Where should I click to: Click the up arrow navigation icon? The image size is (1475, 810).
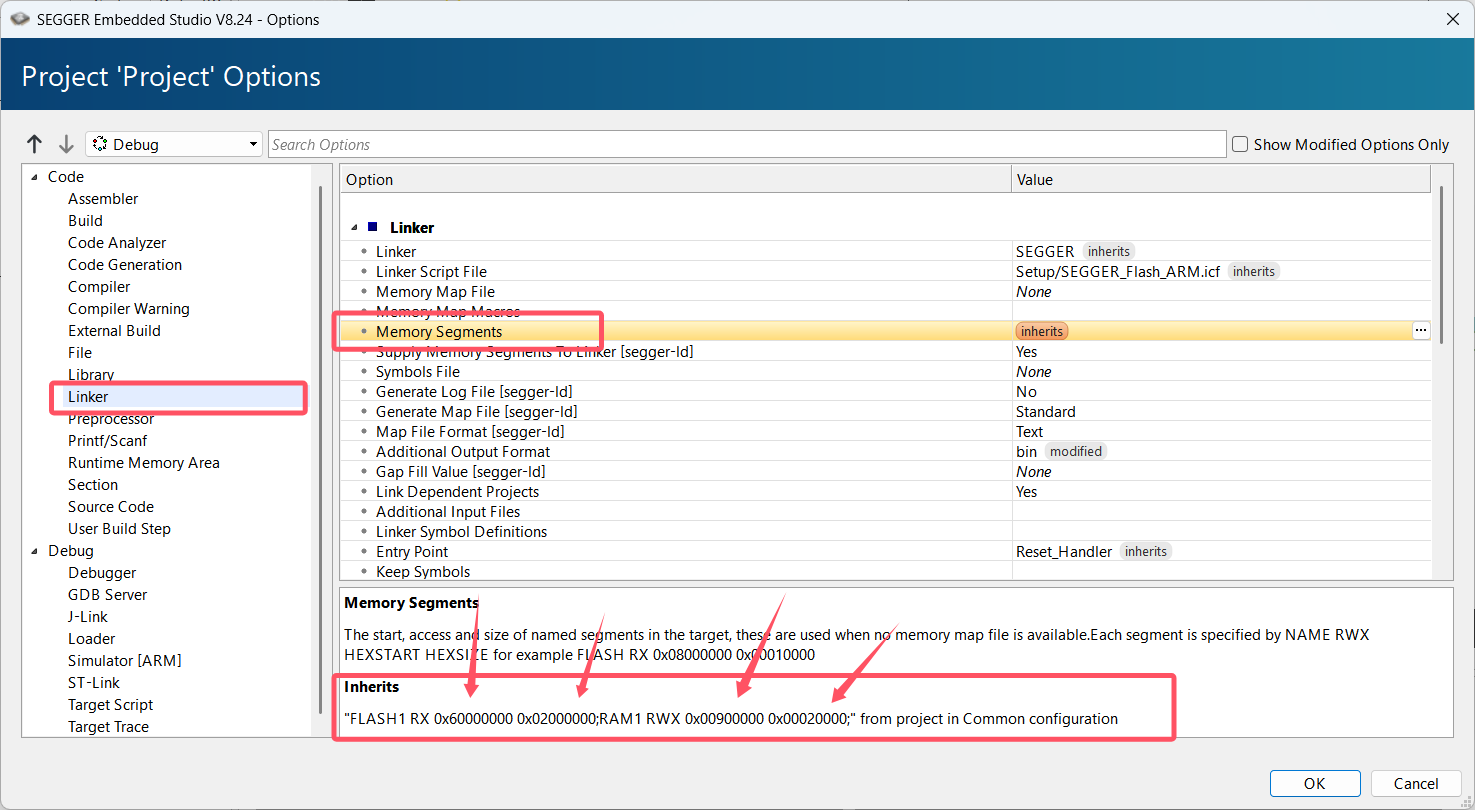tap(35, 144)
